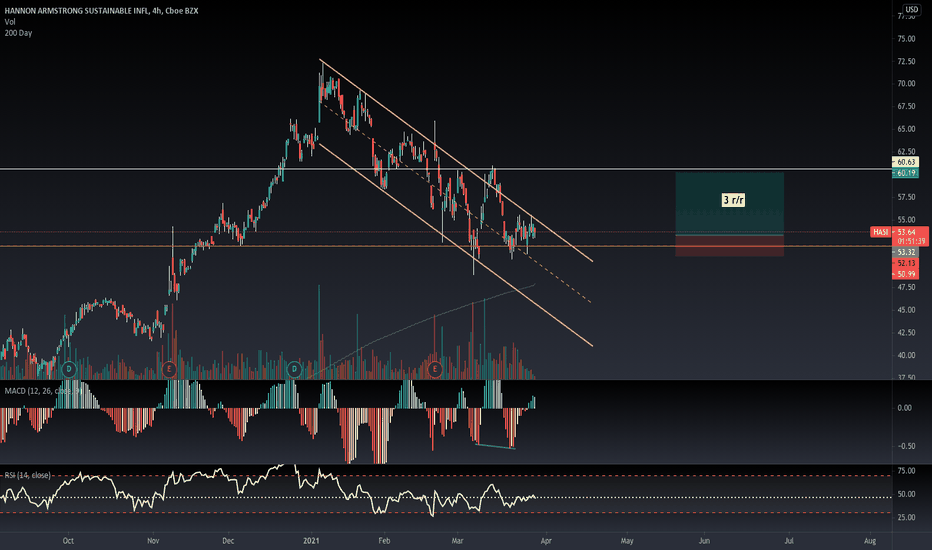Click the Feb date on time axis
932x550 pixels.
coord(384,540)
